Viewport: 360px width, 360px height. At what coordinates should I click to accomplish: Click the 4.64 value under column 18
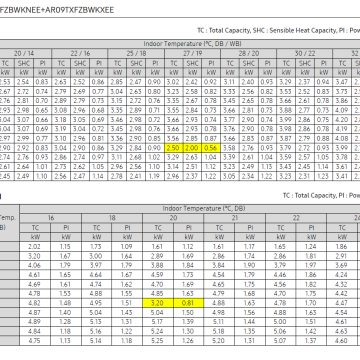(97, 275)
